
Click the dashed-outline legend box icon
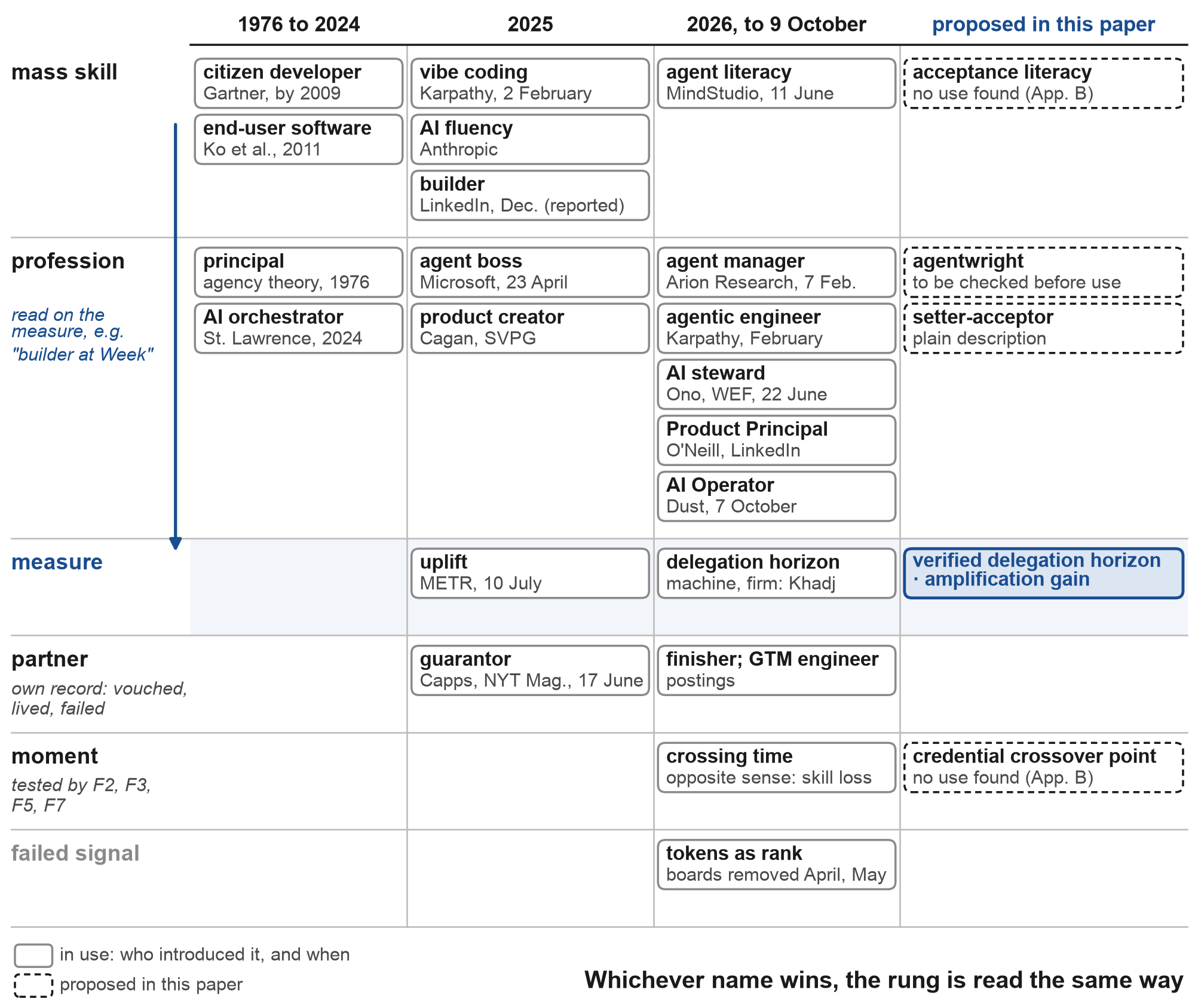[33, 985]
